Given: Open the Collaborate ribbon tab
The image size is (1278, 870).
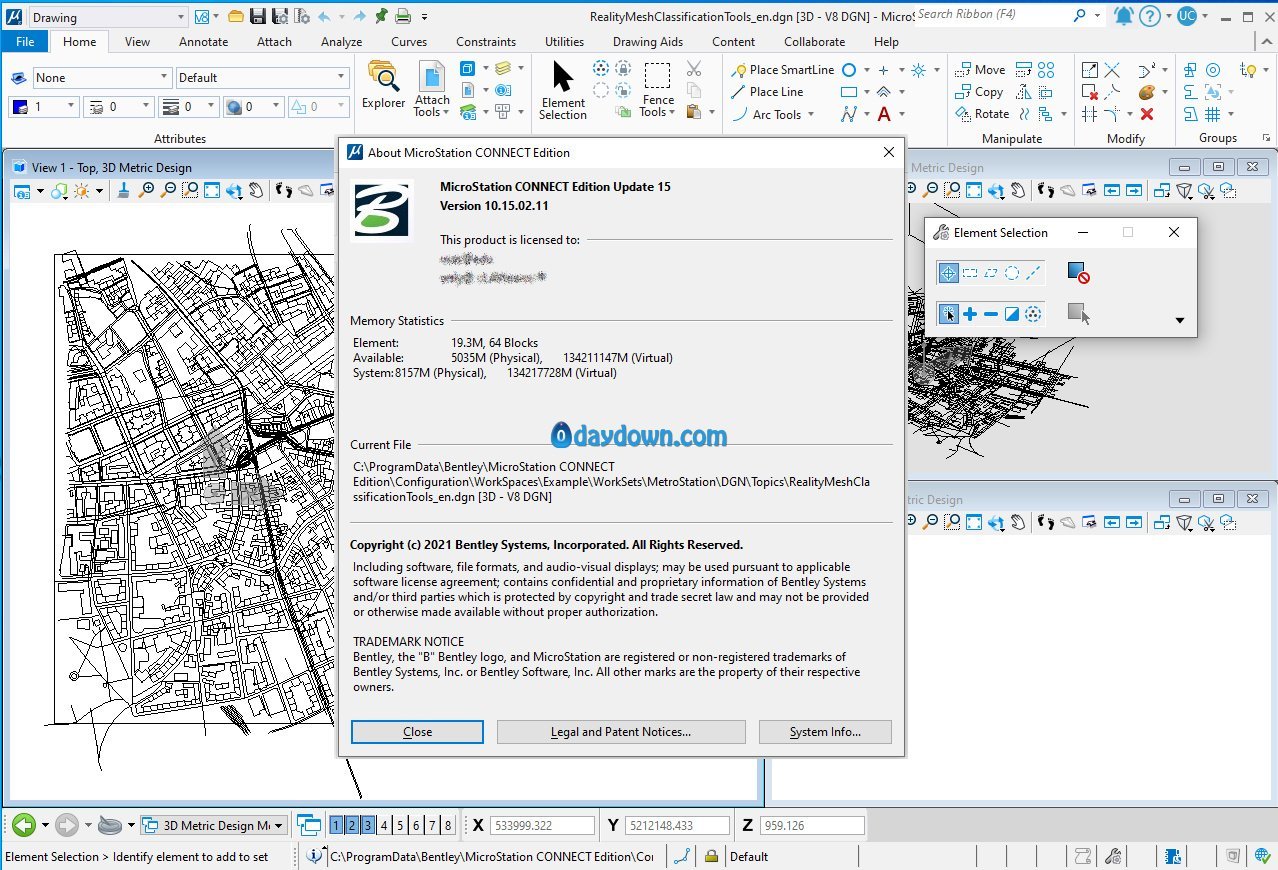Looking at the screenshot, I should (814, 42).
